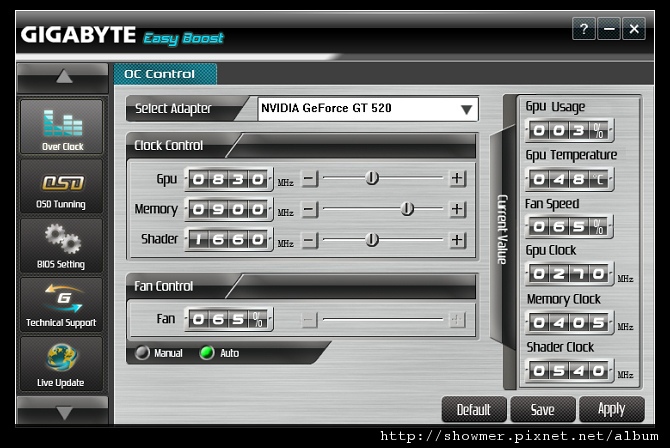Decrease Gpu clock with minus button
The height and width of the screenshot is (448, 670).
tap(309, 178)
